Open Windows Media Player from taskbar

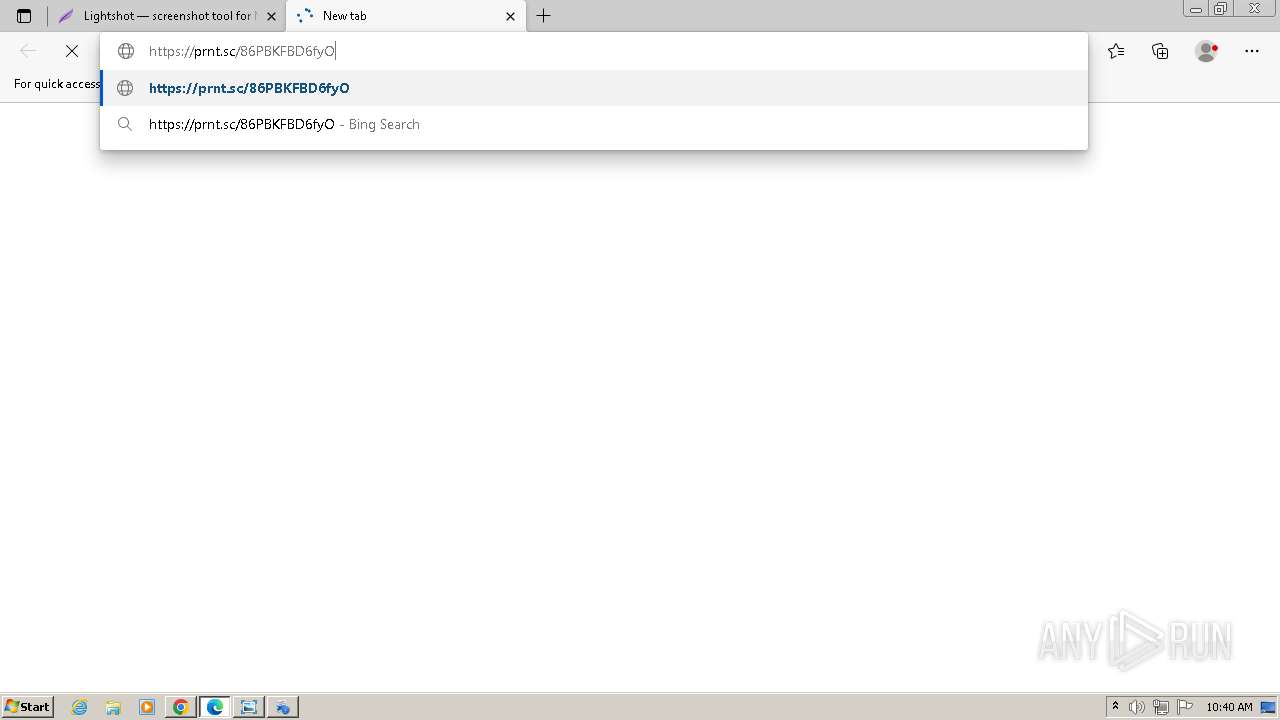point(147,707)
